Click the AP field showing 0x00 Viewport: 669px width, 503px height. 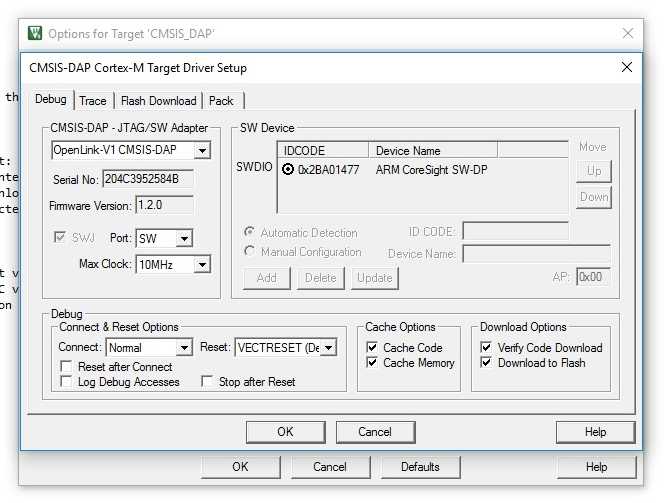point(593,277)
